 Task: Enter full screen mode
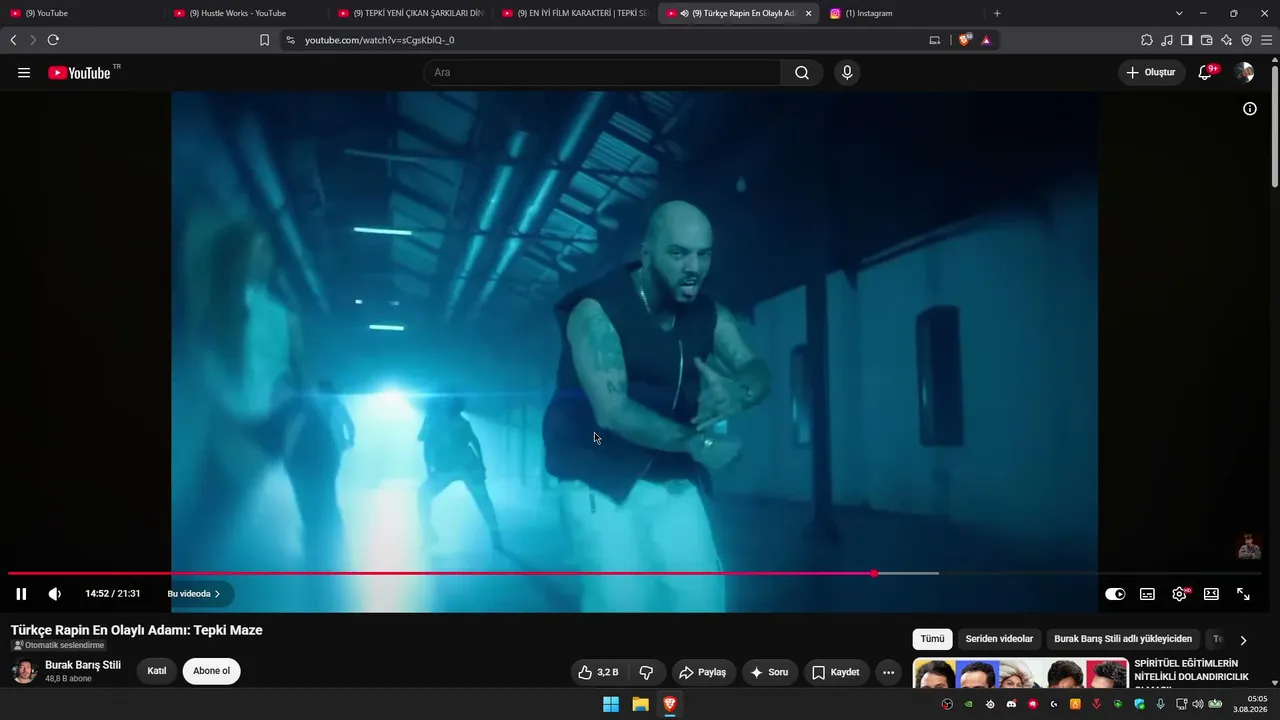click(x=1243, y=594)
